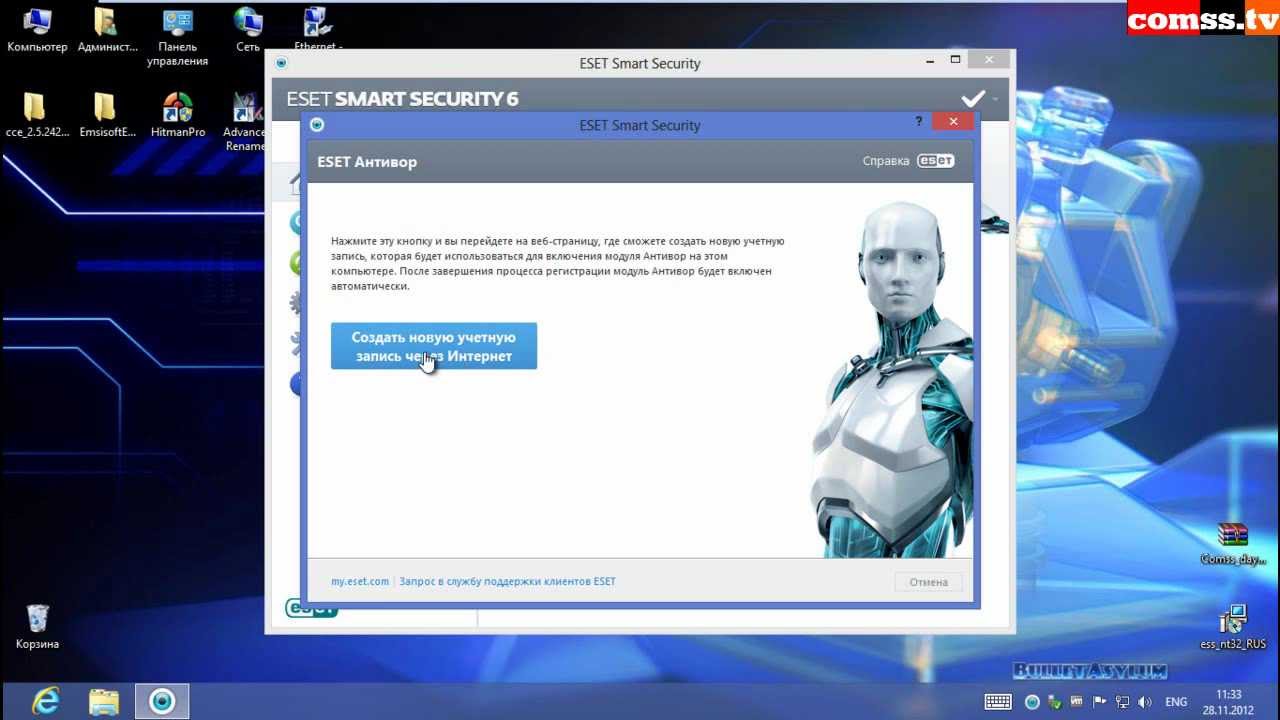This screenshot has width=1280, height=720.
Task: Click the ESET eye icon in the main window title bar
Action: click(x=281, y=63)
